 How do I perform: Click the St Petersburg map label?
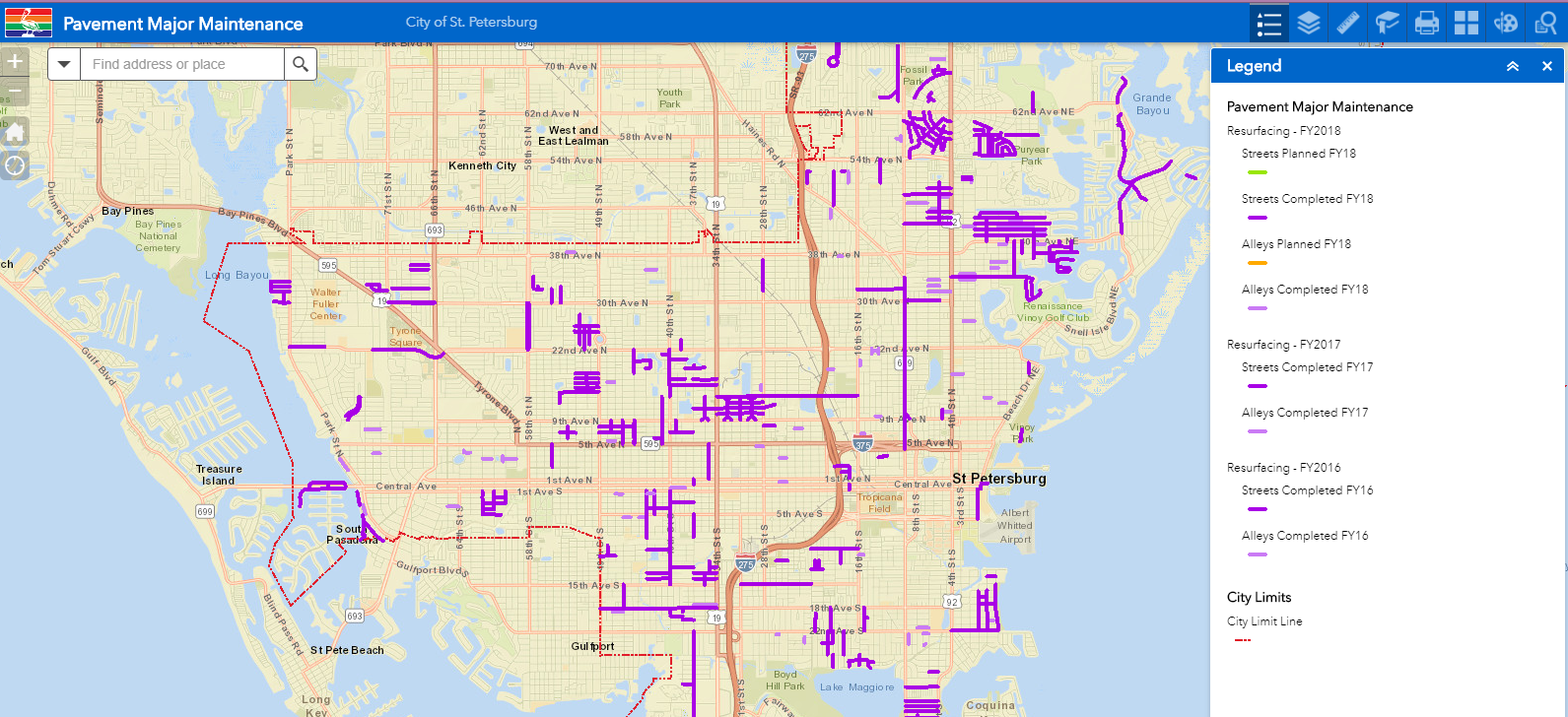999,479
